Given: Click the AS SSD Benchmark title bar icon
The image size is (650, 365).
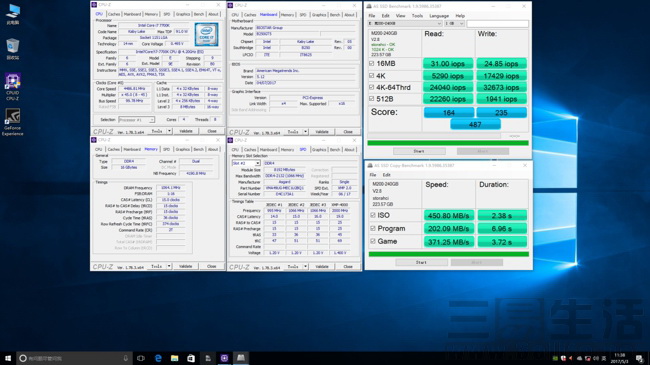Looking at the screenshot, I should click(369, 6).
